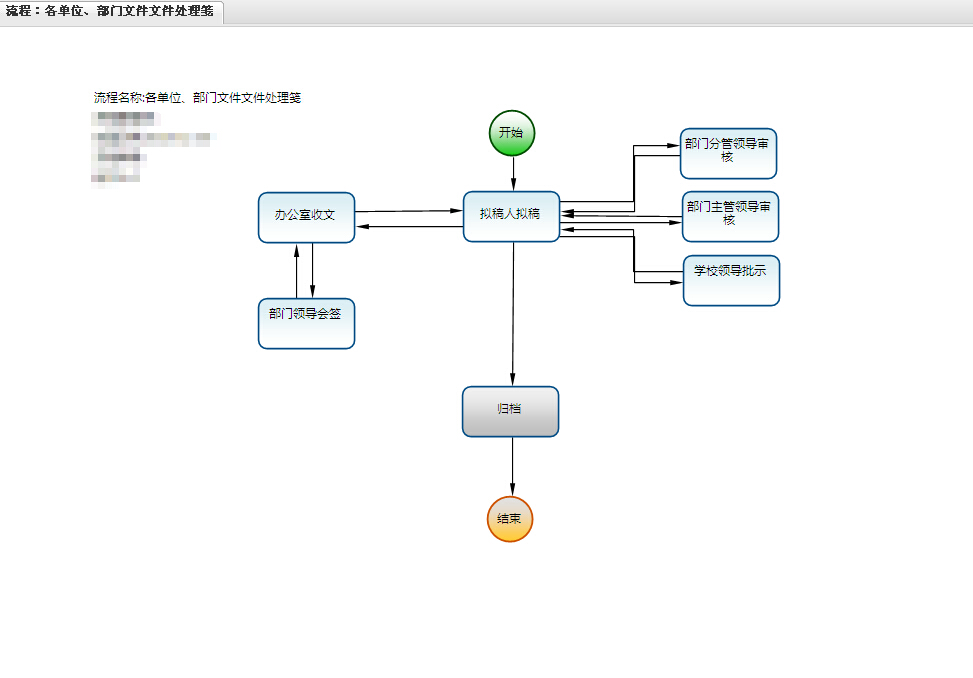Viewport: 973px width, 678px height.
Task: Select the 部门领导会签 workflow node
Action: point(306,323)
